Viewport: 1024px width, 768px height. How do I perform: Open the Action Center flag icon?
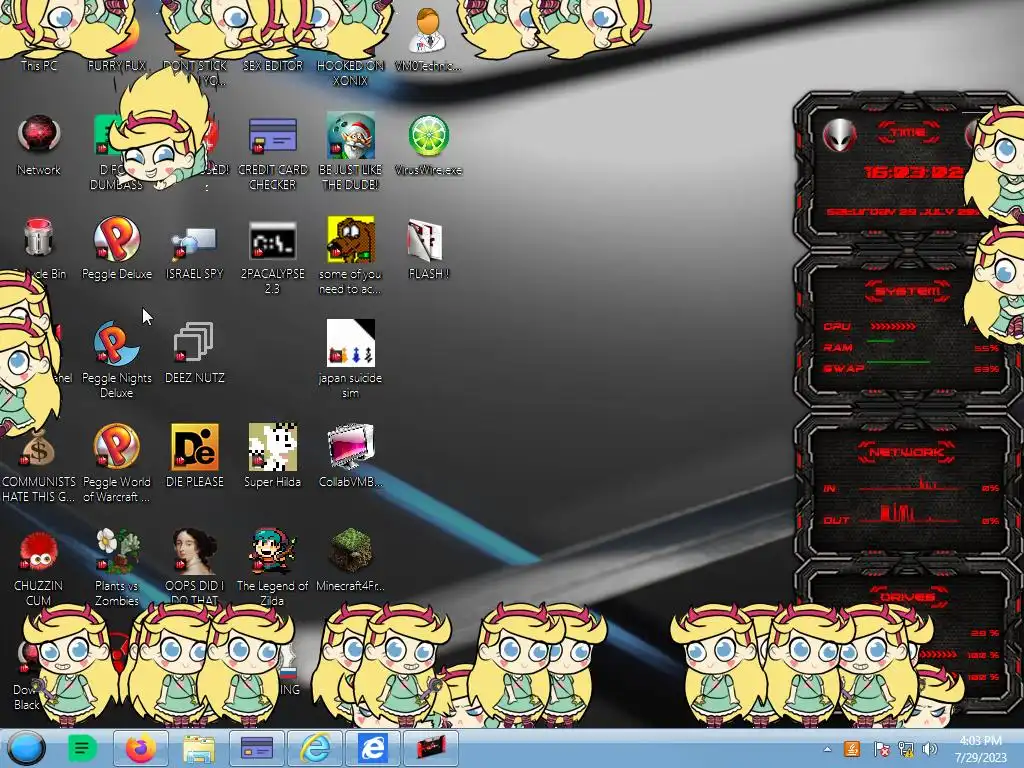point(880,749)
